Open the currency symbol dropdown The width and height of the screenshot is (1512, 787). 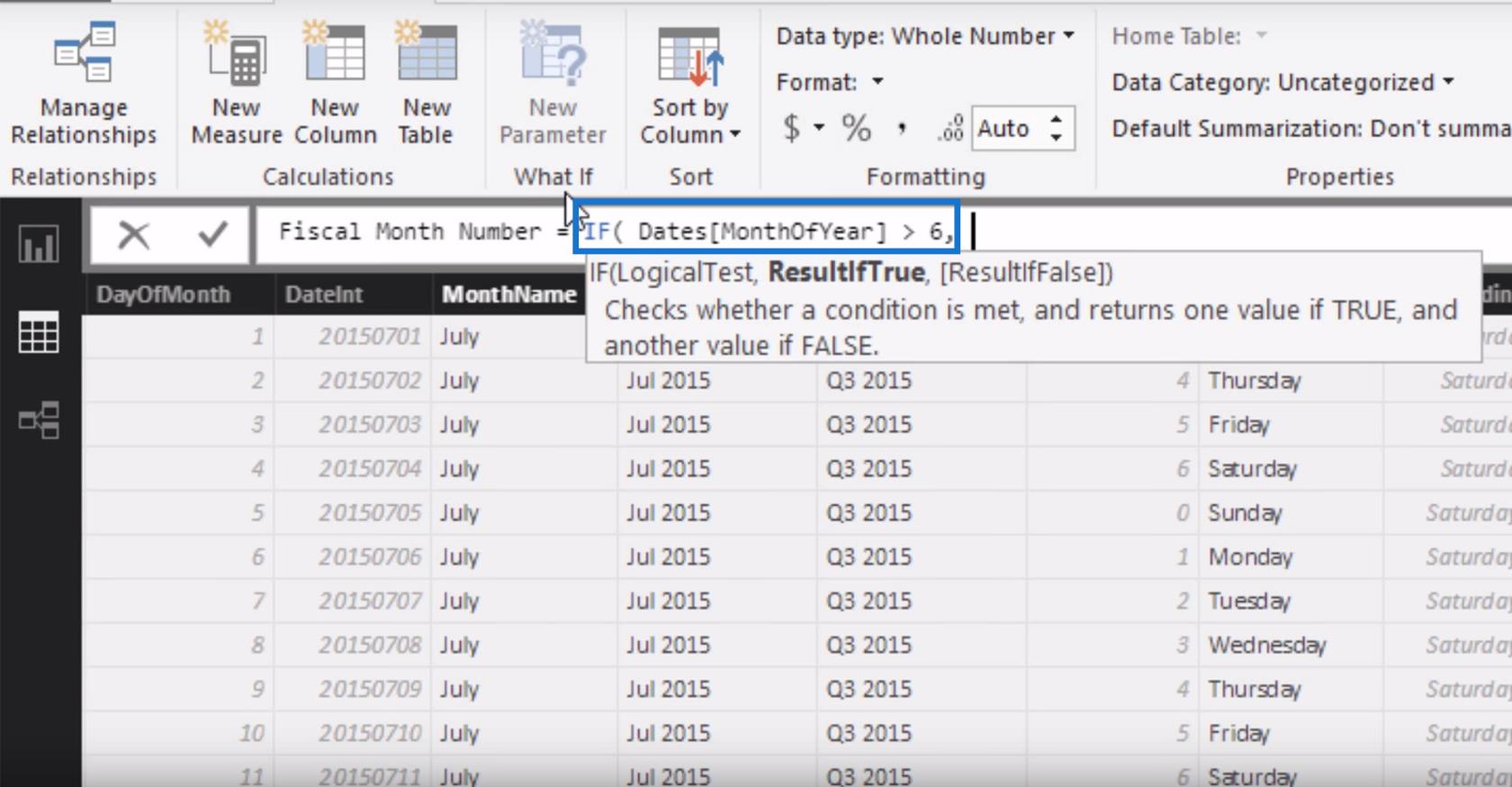819,128
